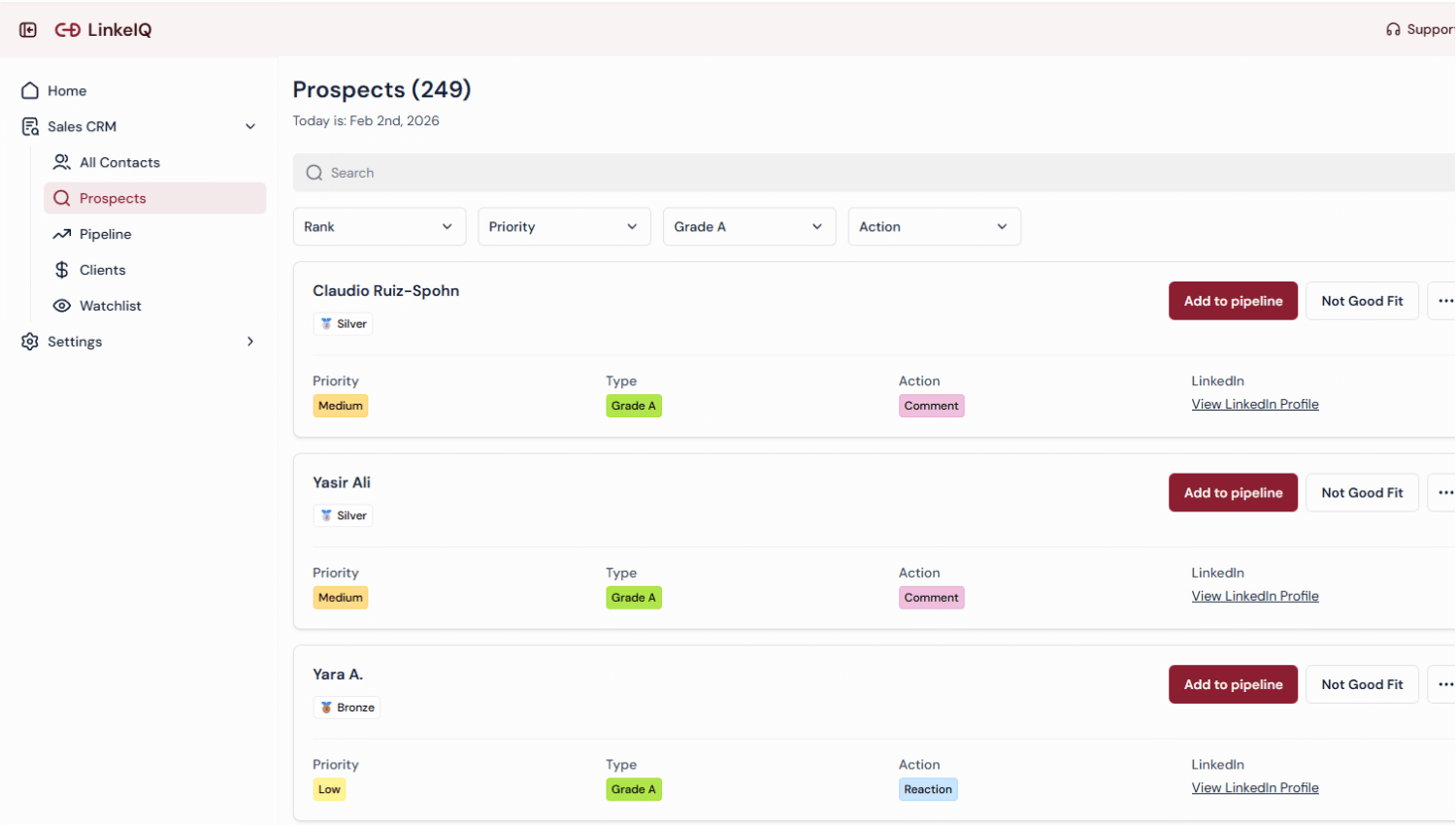Expand the Settings menu chevron
The width and height of the screenshot is (1456, 825).
click(x=249, y=342)
